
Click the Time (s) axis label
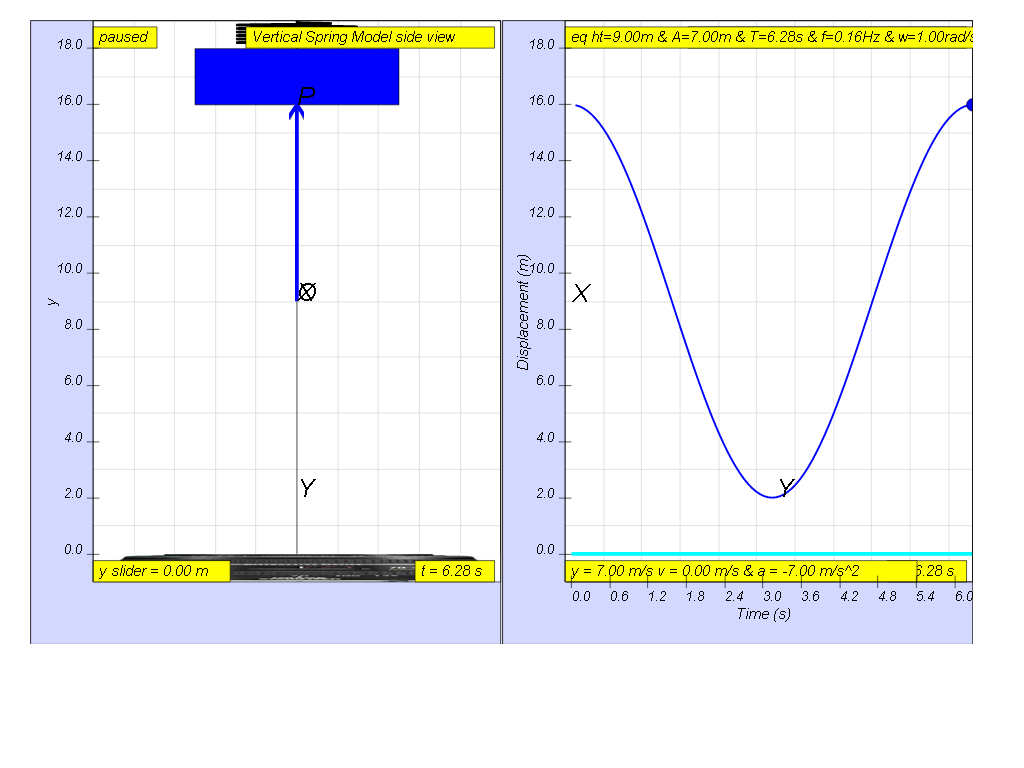tap(763, 614)
